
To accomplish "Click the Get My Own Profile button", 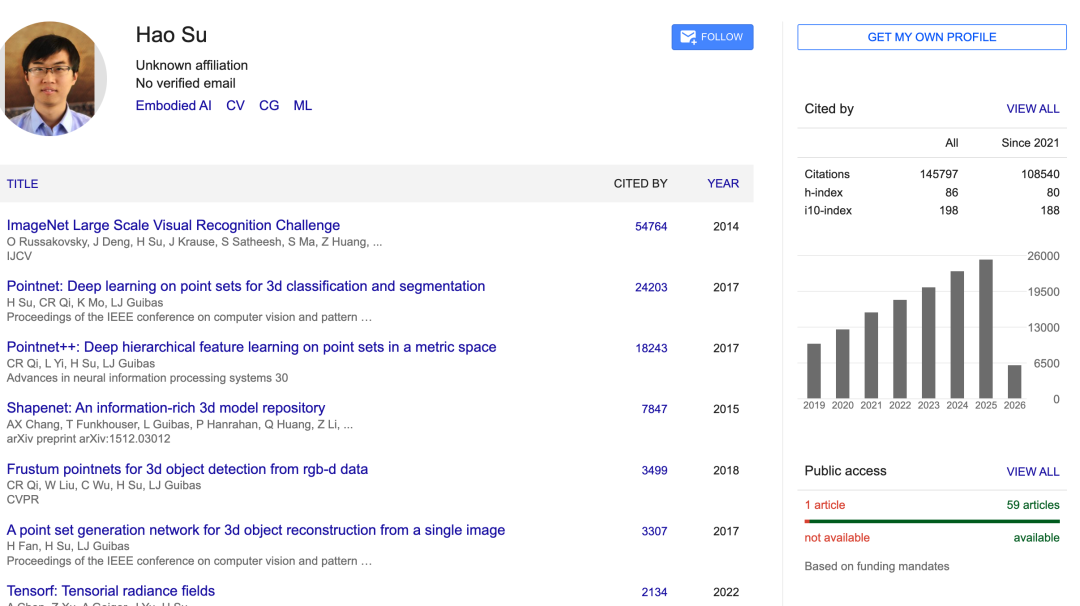I will point(931,37).
